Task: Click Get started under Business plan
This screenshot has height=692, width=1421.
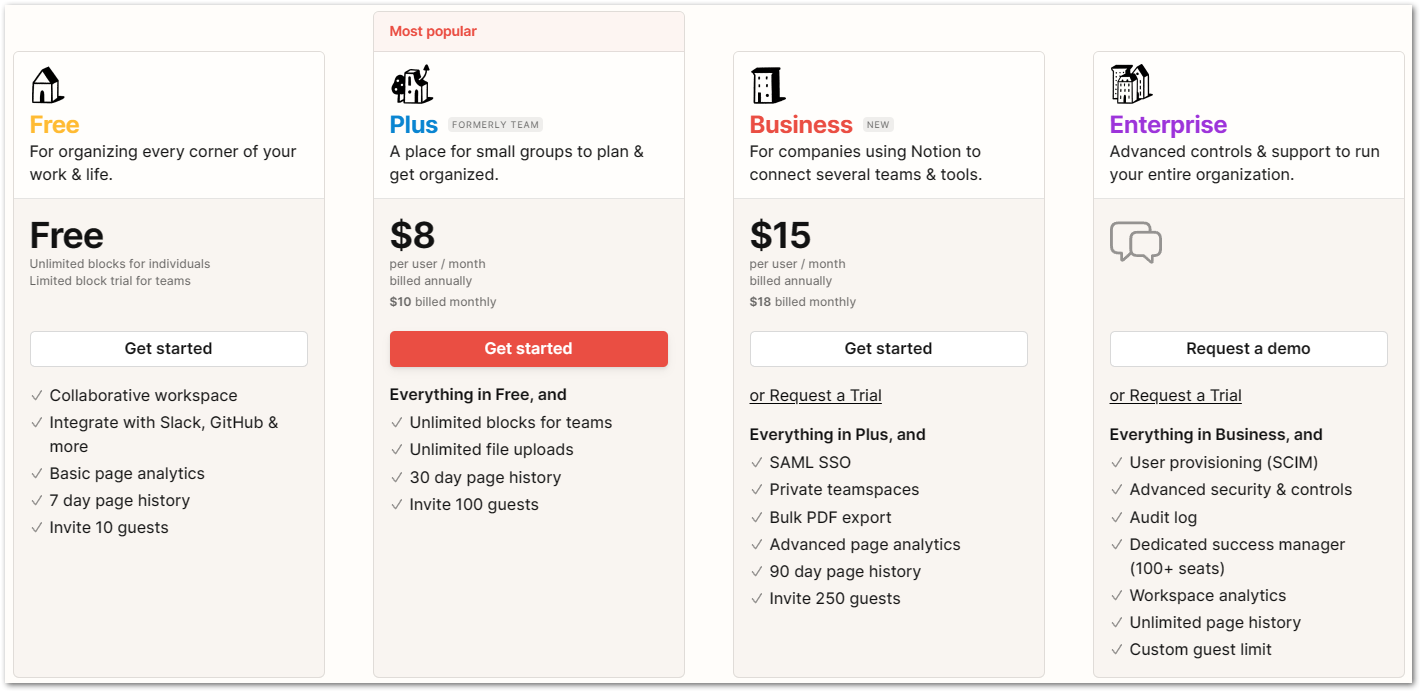Action: click(888, 349)
